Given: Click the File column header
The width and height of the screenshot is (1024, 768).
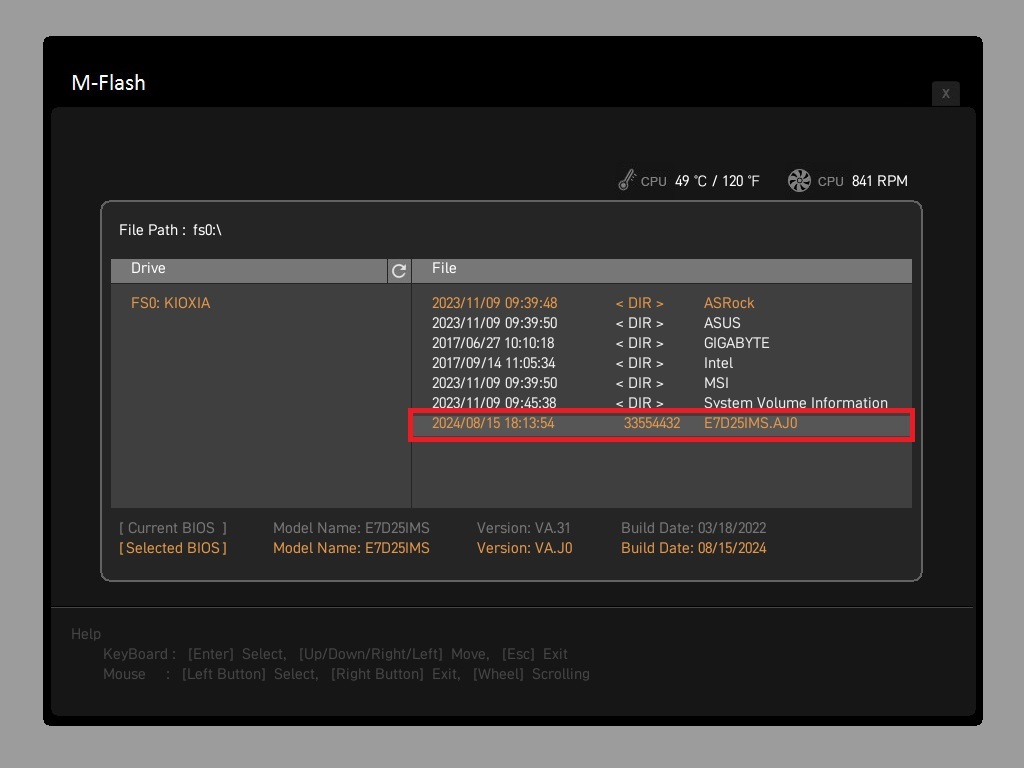Looking at the screenshot, I should tap(444, 268).
